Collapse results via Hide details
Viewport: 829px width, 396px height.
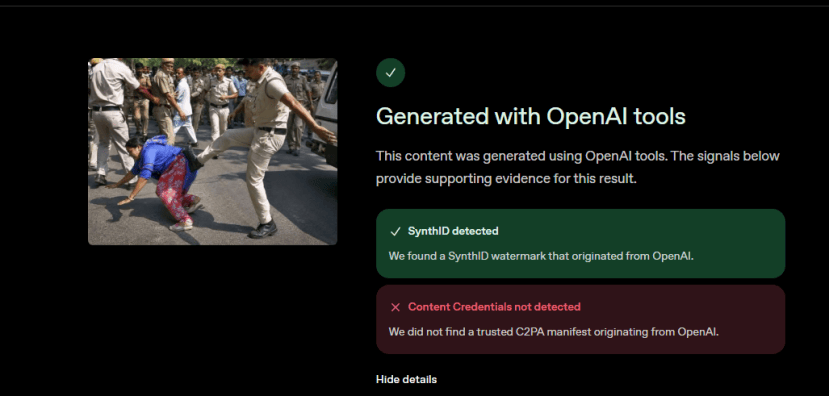(407, 380)
